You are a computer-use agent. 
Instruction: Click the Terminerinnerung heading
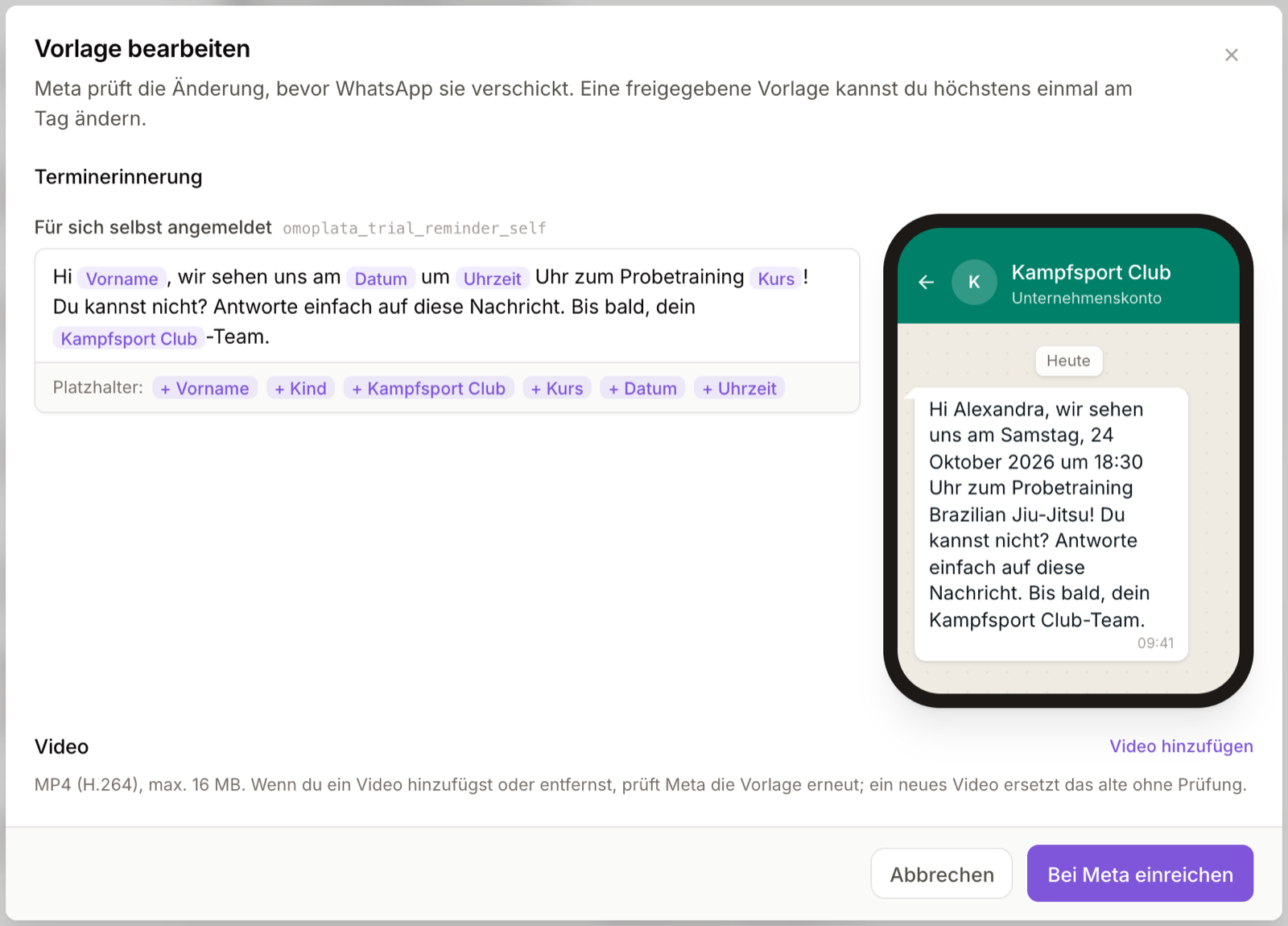pos(118,177)
